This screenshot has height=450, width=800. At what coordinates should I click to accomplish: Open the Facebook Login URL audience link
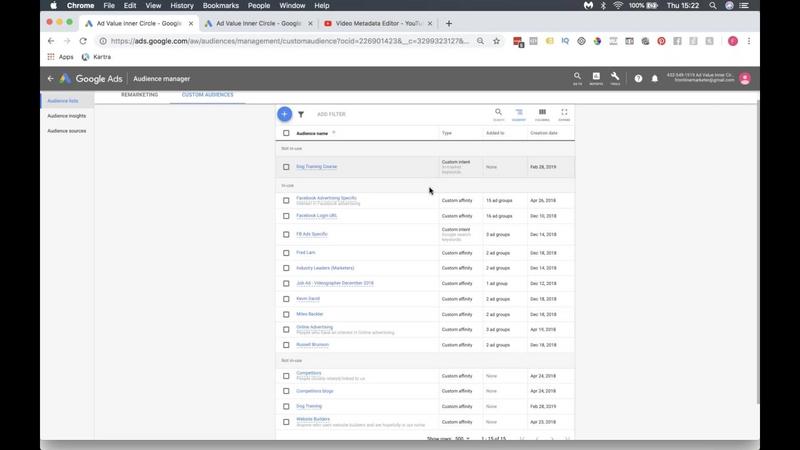pos(316,215)
